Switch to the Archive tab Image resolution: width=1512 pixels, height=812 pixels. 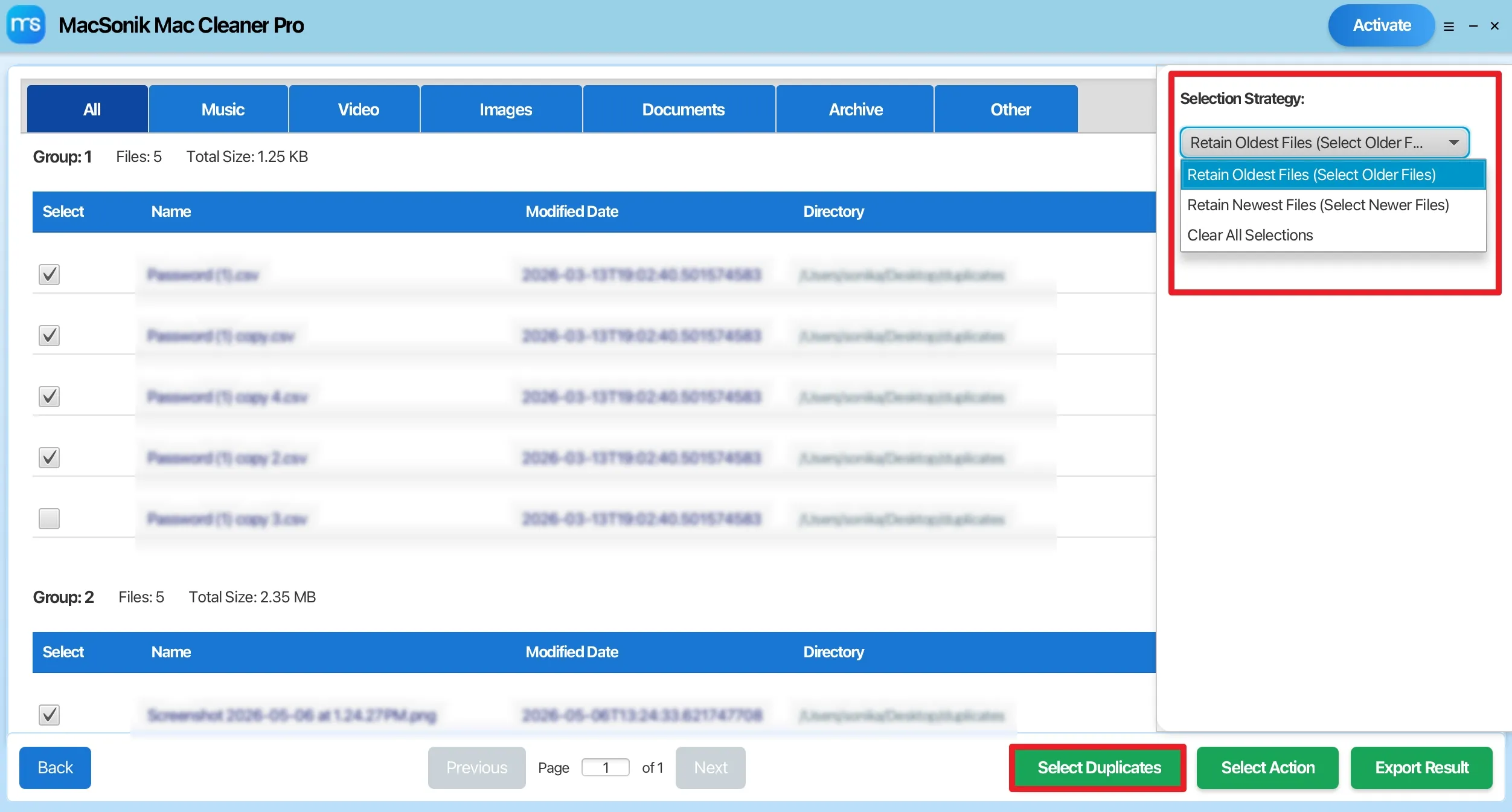[x=854, y=109]
